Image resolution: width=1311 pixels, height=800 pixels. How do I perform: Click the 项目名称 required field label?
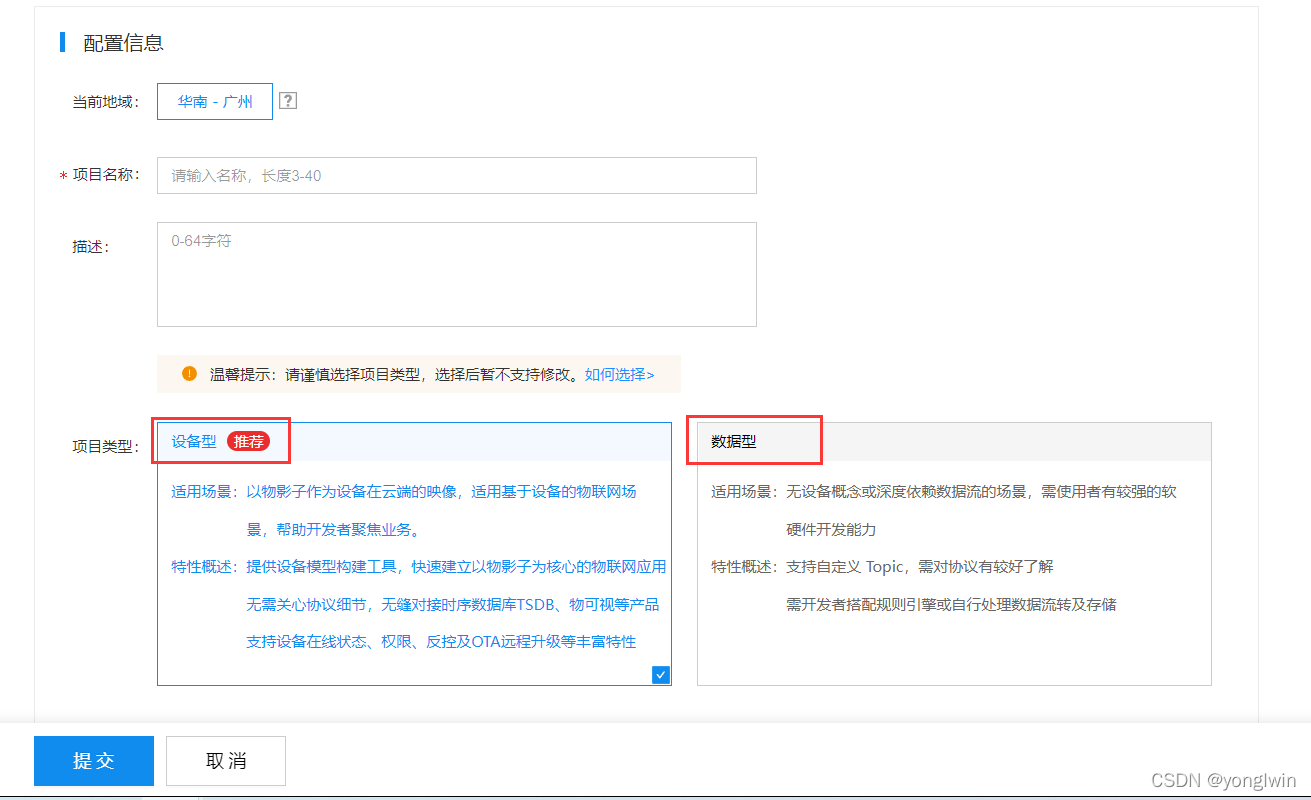pyautogui.click(x=100, y=175)
